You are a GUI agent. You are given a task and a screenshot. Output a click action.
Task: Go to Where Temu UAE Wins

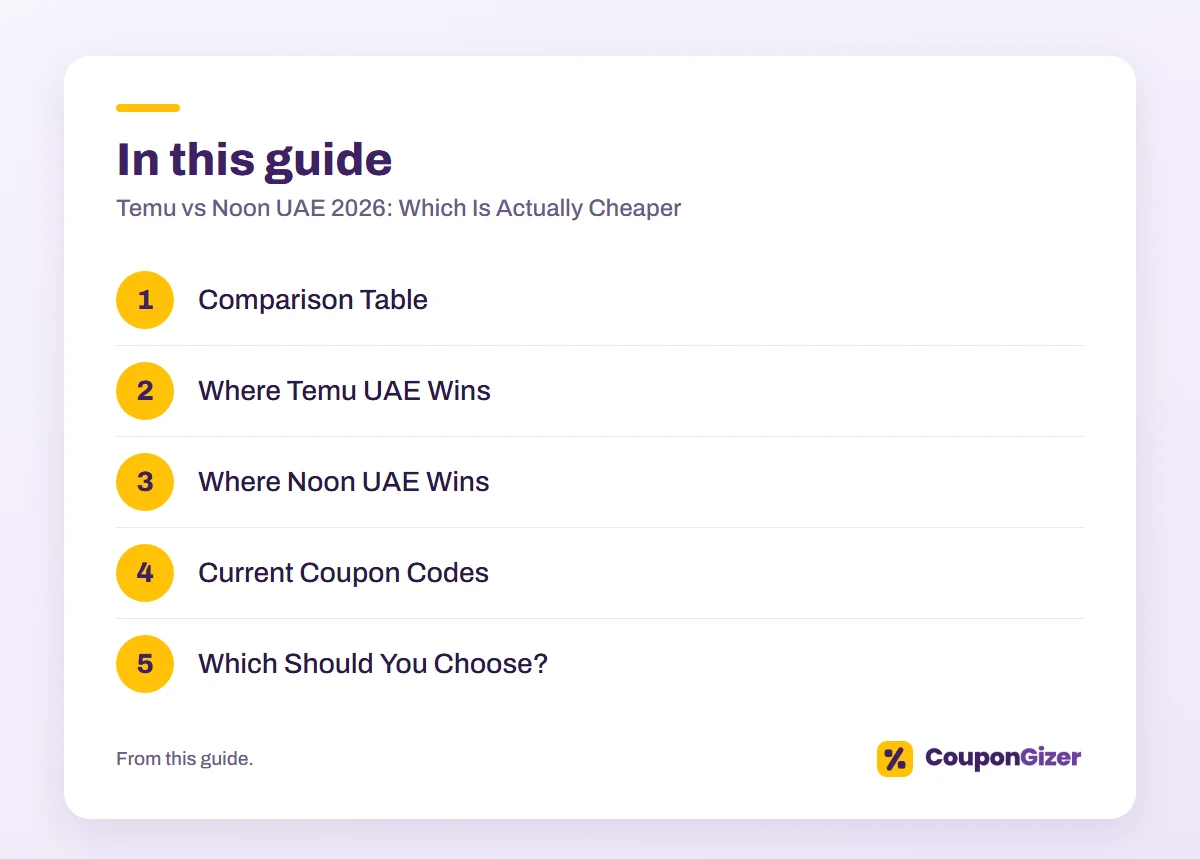click(344, 391)
